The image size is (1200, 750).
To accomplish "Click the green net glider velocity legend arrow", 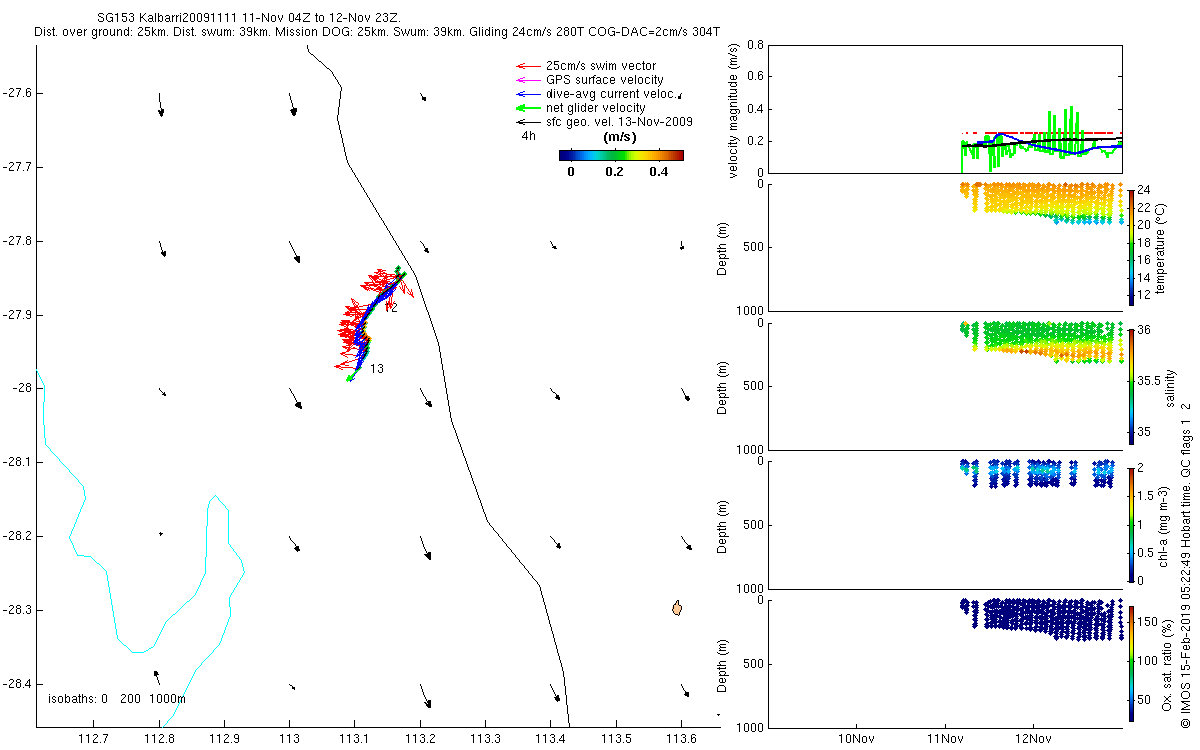I will coord(527,108).
